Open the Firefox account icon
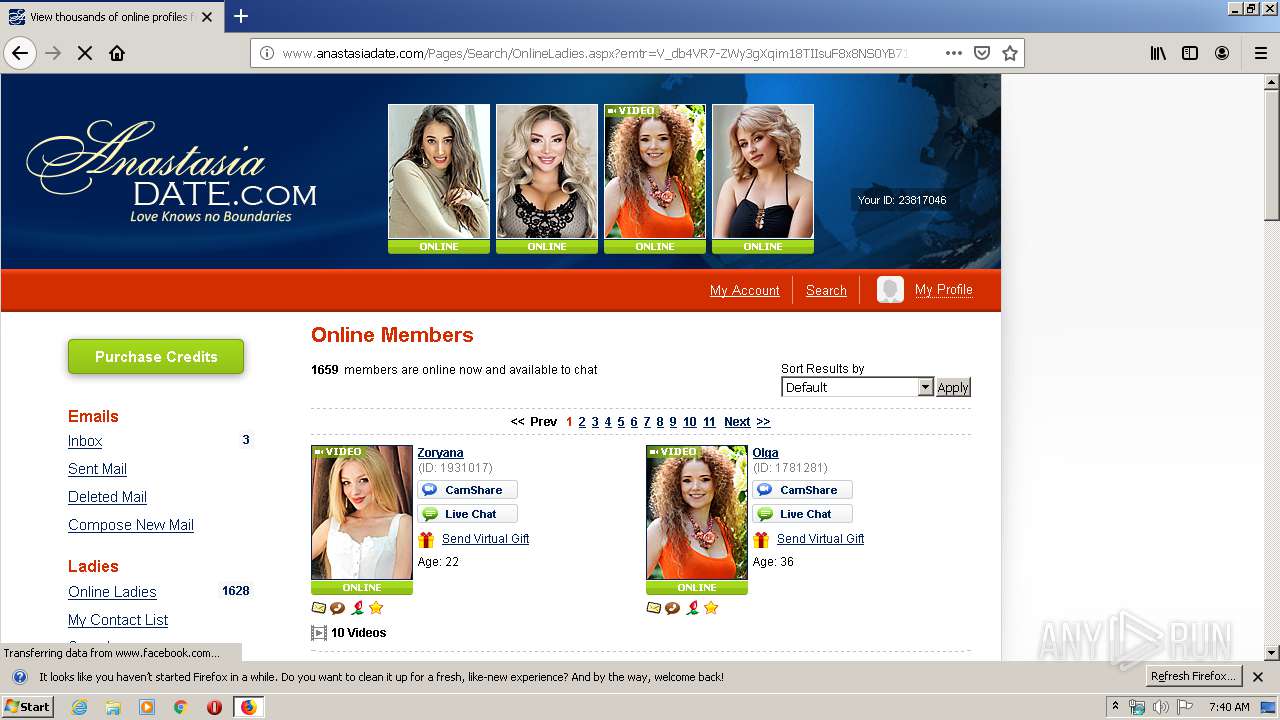This screenshot has width=1280, height=720. 1222,53
